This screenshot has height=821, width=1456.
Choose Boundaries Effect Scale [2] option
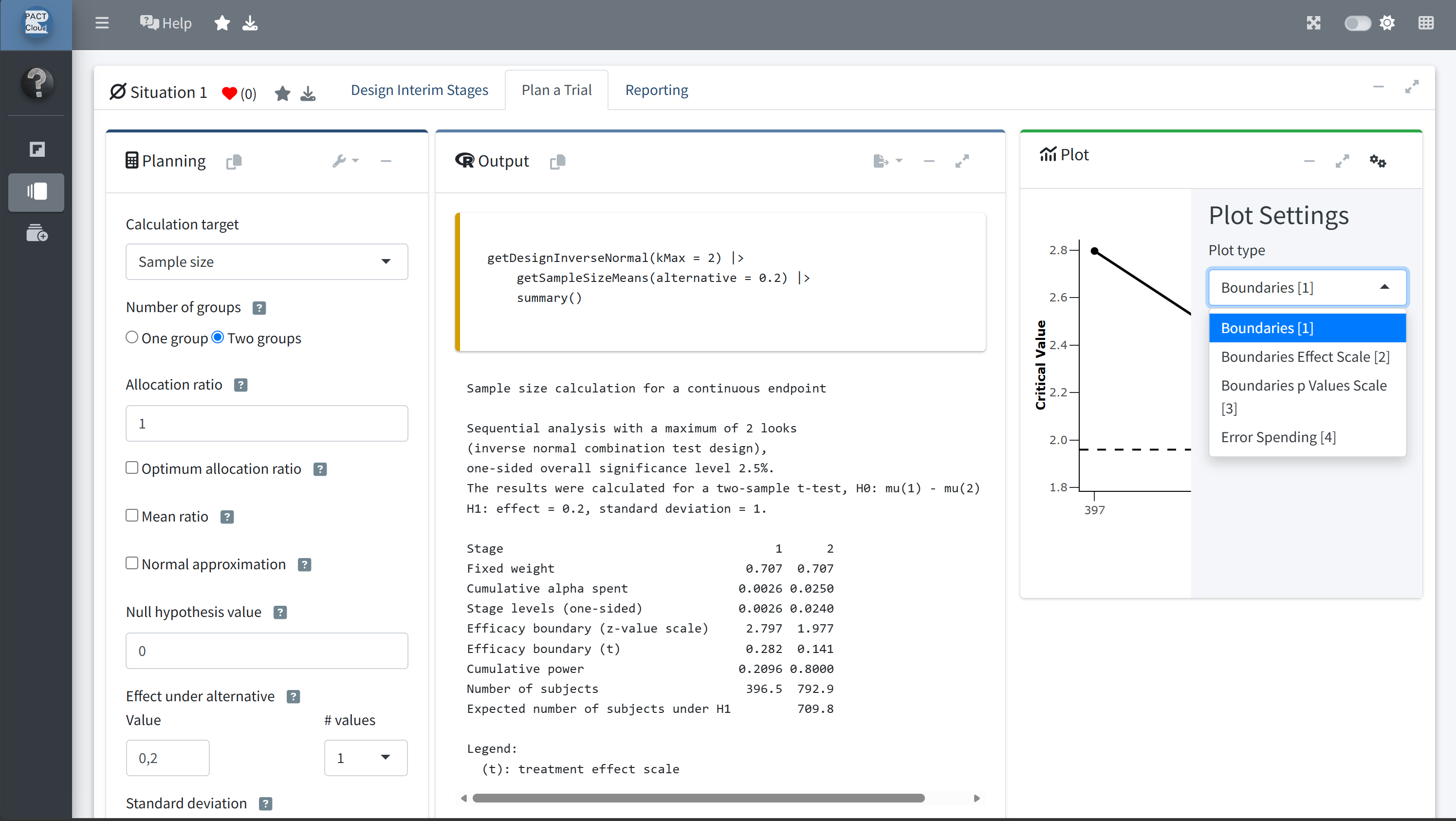(1307, 357)
